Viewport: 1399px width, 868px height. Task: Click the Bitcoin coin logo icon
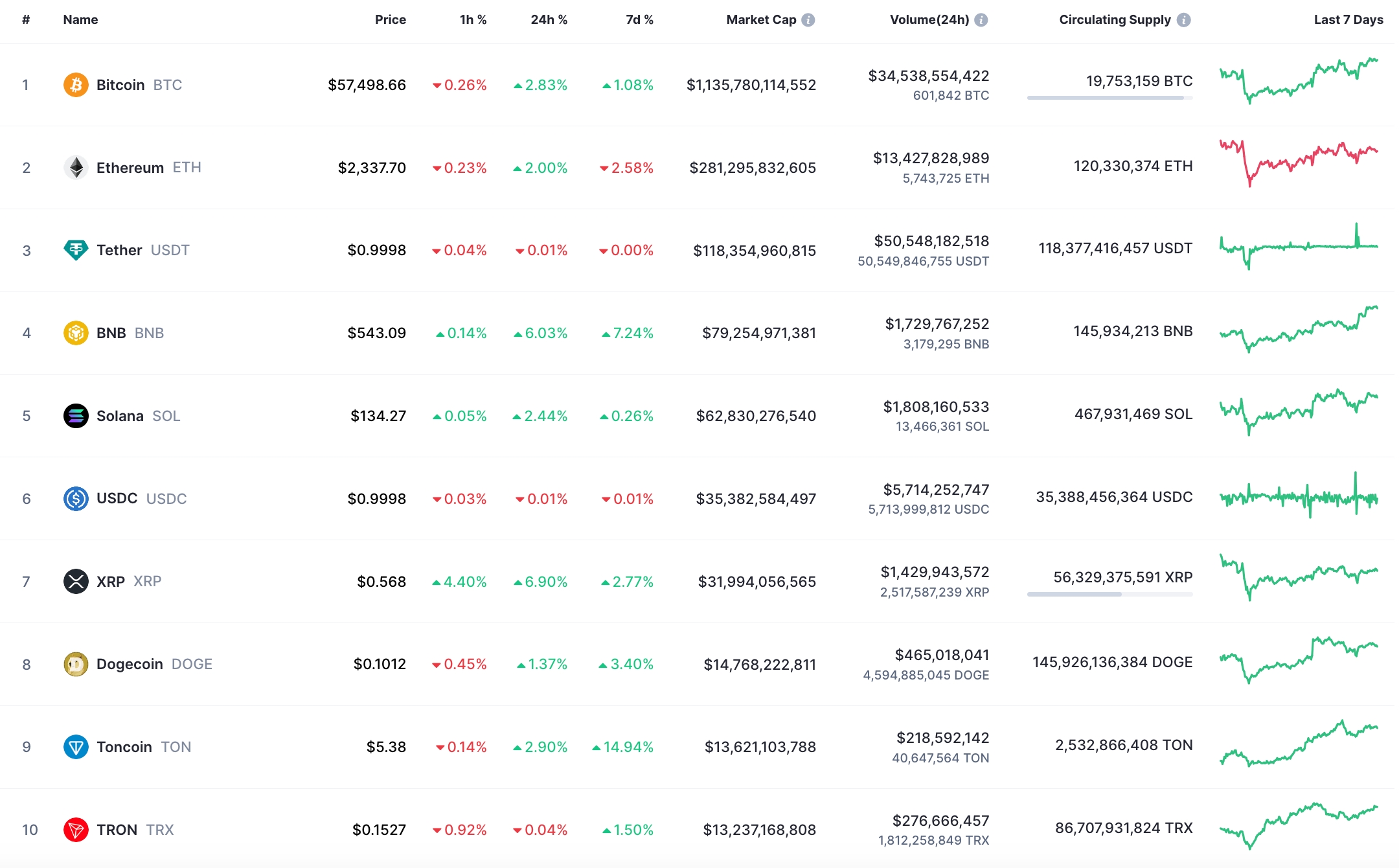click(76, 85)
